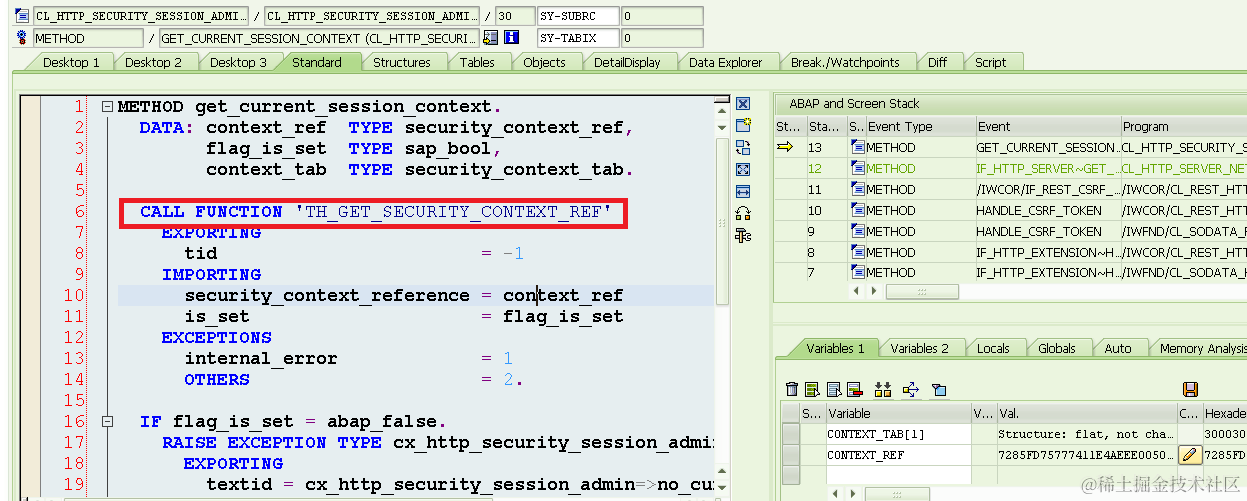Click the stack table horizontal scrollbar
The height and width of the screenshot is (501, 1247).
pos(921,292)
